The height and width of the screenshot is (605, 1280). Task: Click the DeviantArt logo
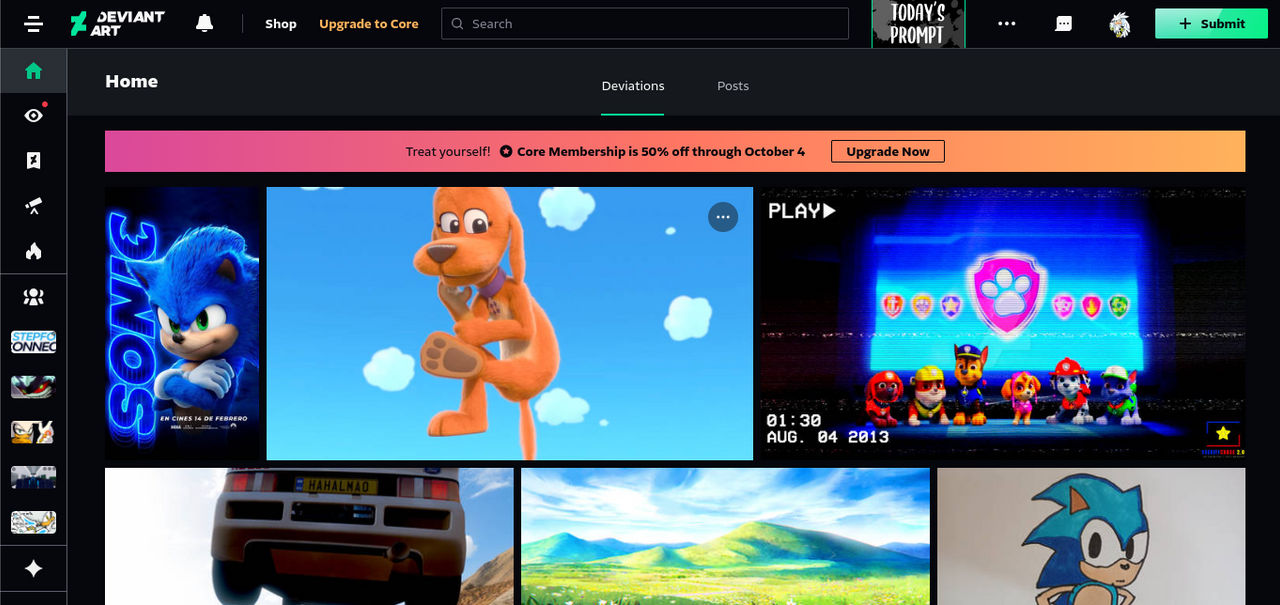coord(117,24)
